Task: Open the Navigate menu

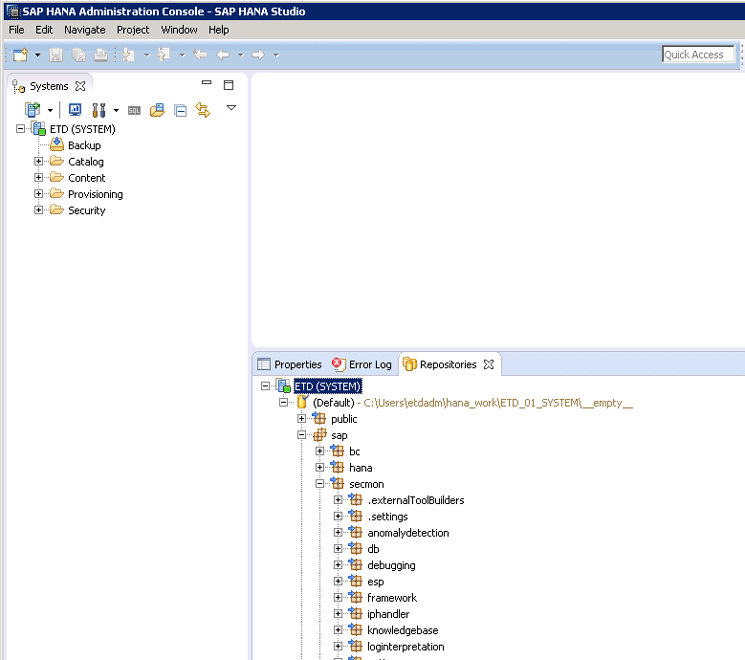Action: 84,30
